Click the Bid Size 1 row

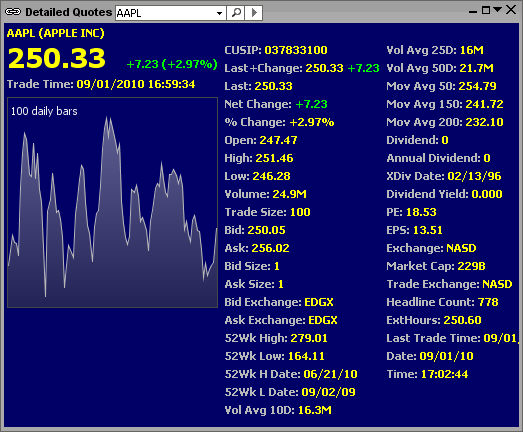point(252,266)
